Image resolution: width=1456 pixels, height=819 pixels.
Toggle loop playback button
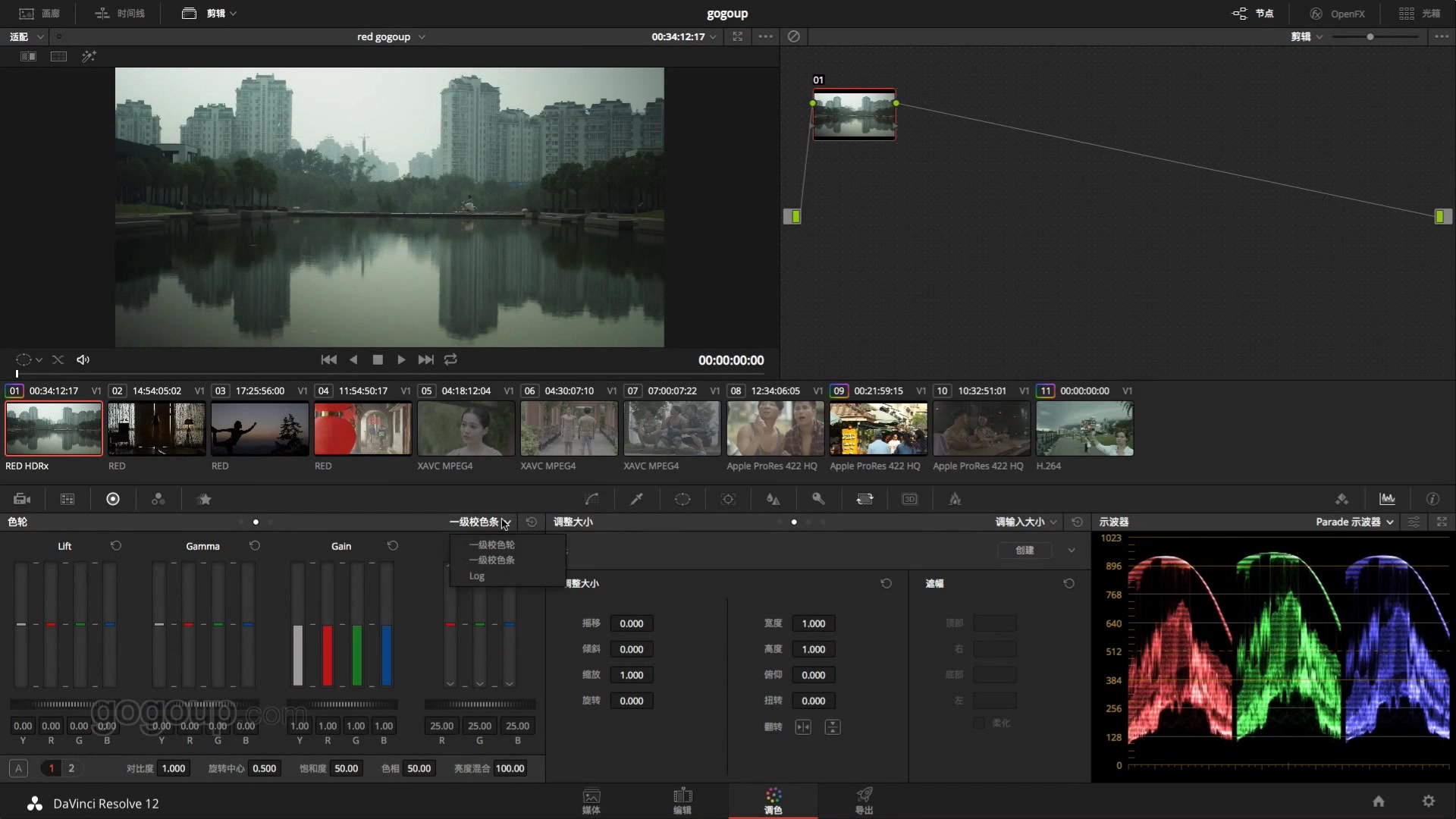tap(450, 359)
